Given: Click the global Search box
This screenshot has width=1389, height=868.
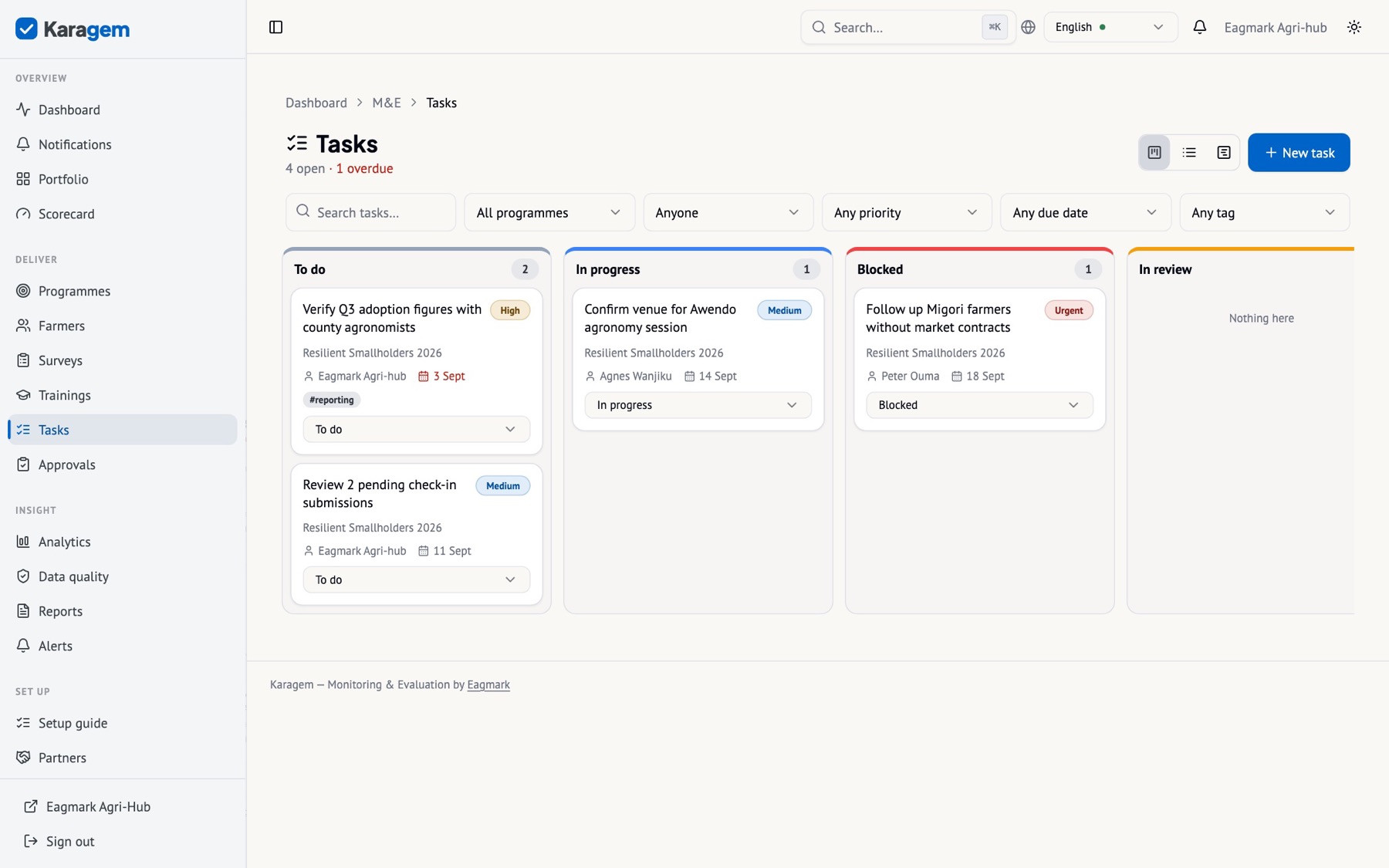Looking at the screenshot, I should (907, 27).
